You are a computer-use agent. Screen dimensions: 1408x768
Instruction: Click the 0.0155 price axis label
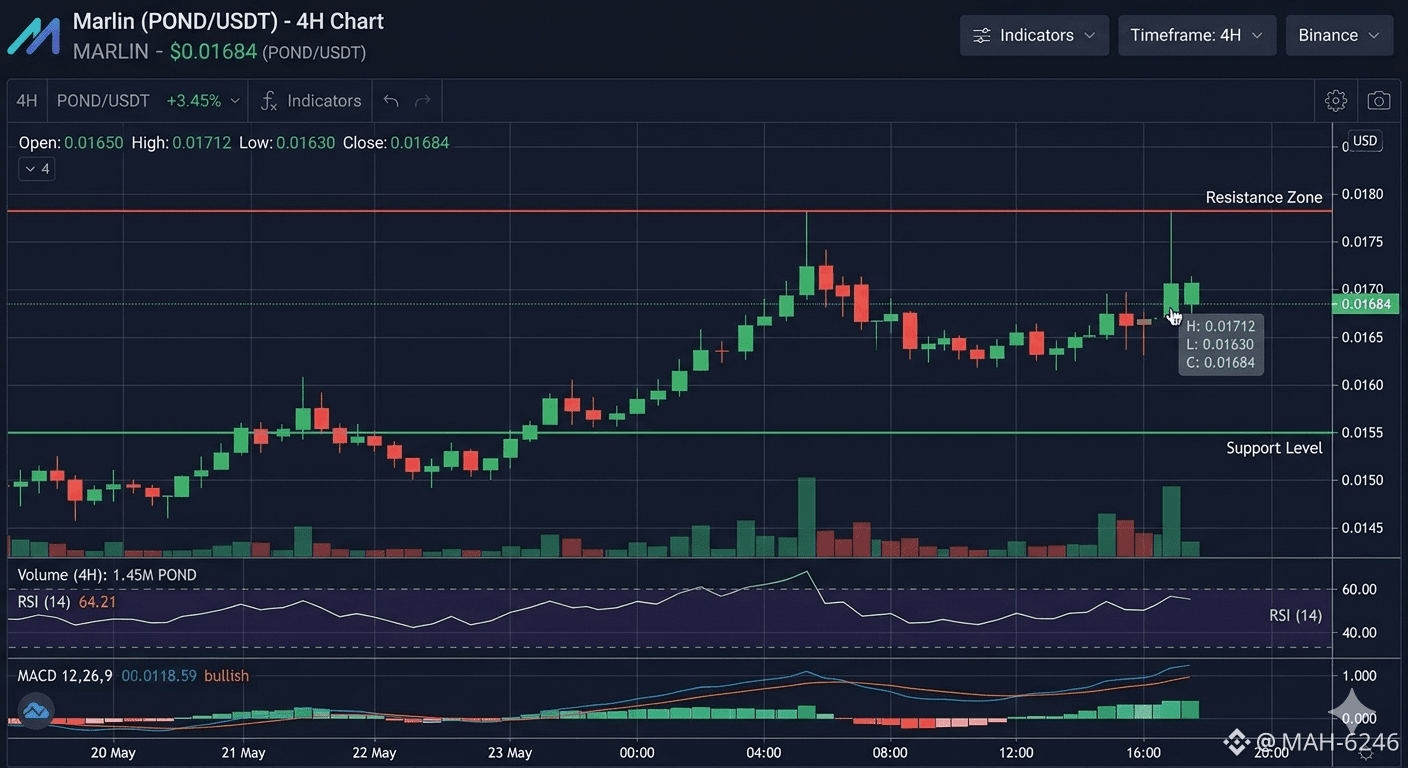coord(1364,433)
